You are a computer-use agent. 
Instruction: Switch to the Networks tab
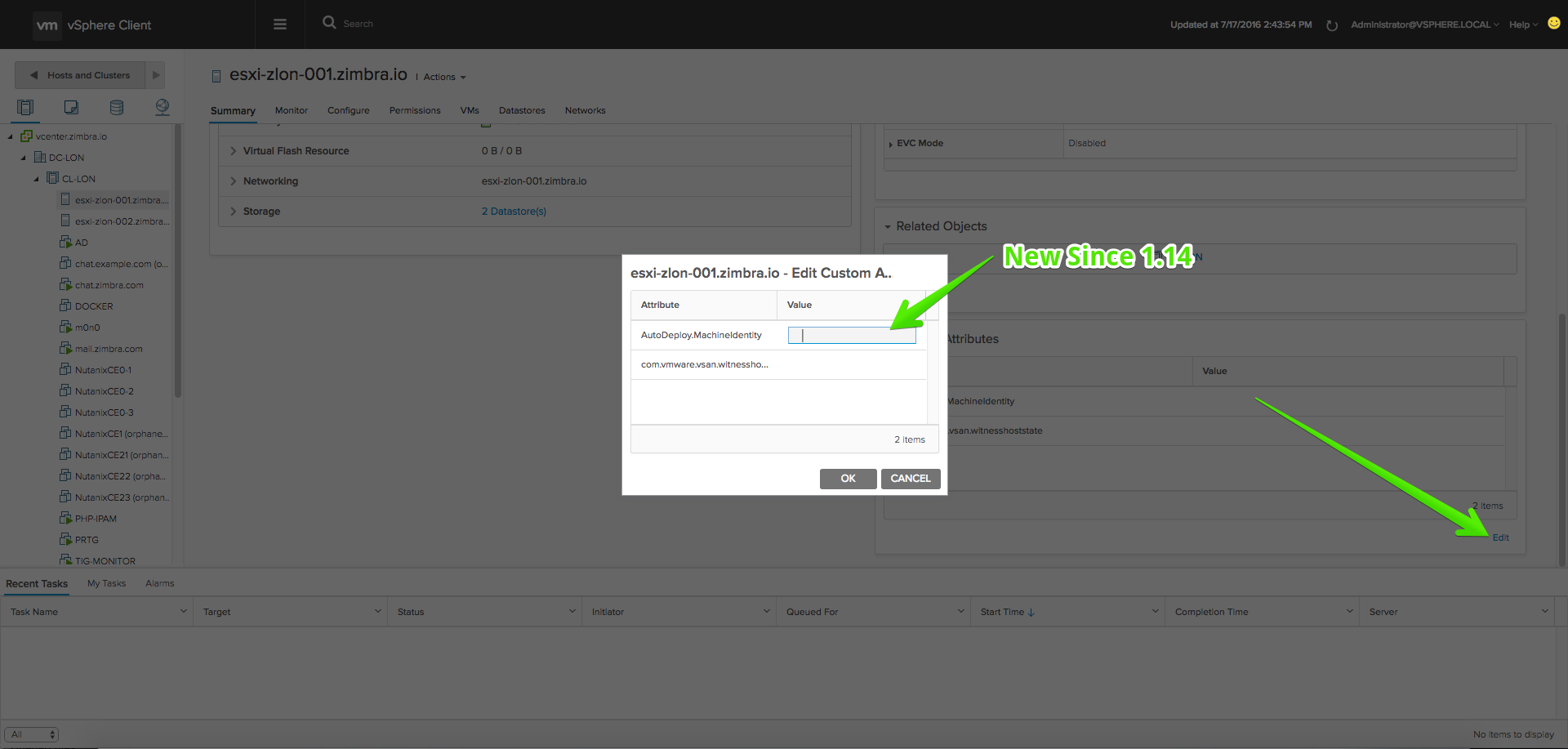pyautogui.click(x=586, y=110)
